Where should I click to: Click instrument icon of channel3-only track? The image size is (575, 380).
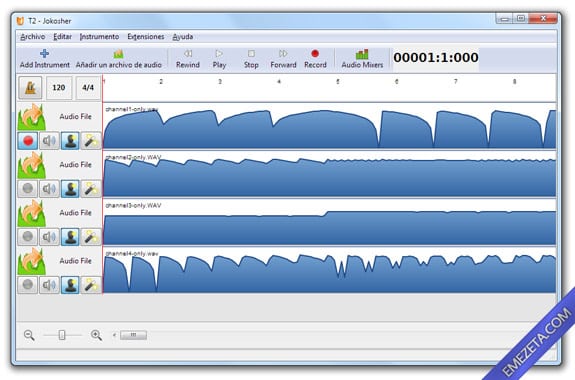tap(32, 213)
